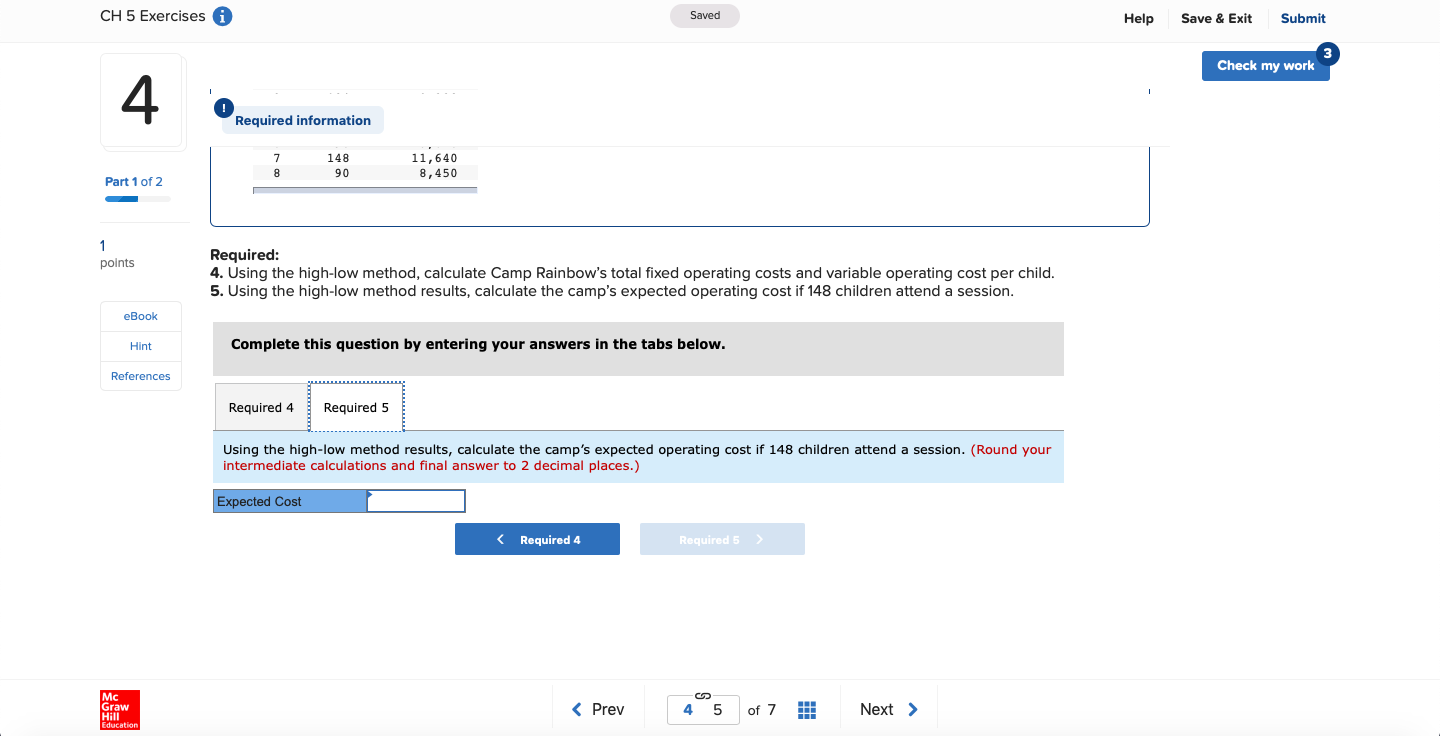
Task: Click the McGraw Hill Education logo
Action: (119, 710)
